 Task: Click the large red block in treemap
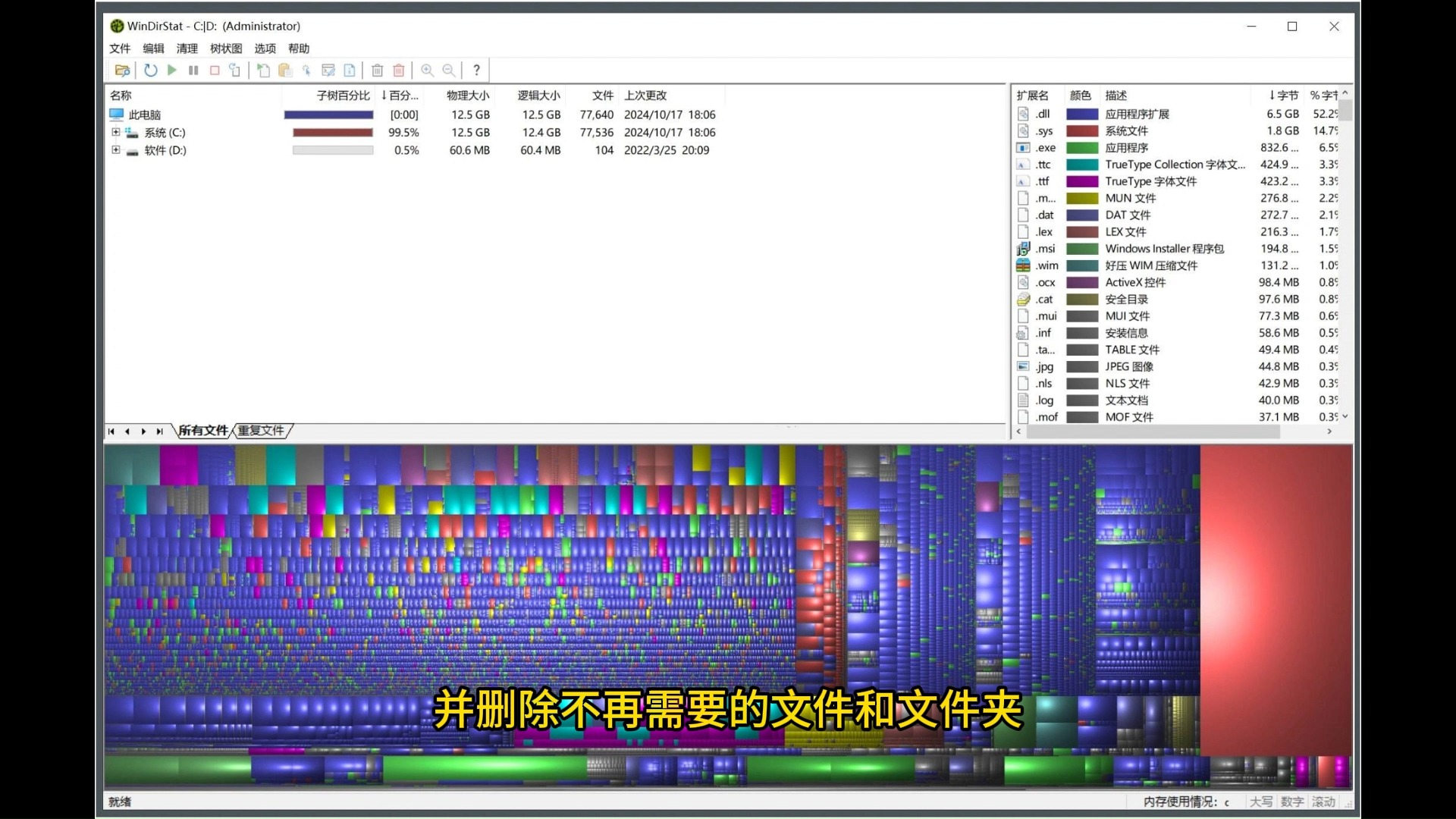click(x=1276, y=599)
